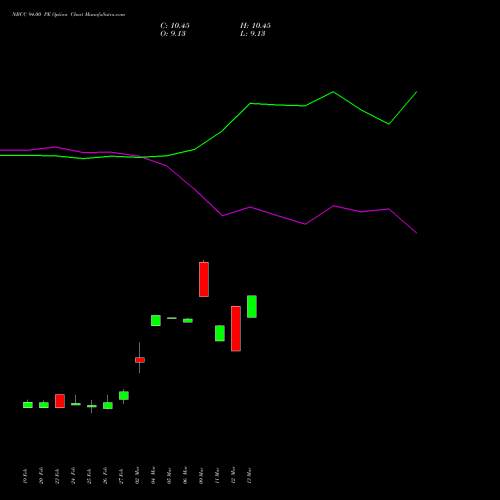Select the 06 Mar date label
This screenshot has width=500, height=500.
click(x=185, y=476)
